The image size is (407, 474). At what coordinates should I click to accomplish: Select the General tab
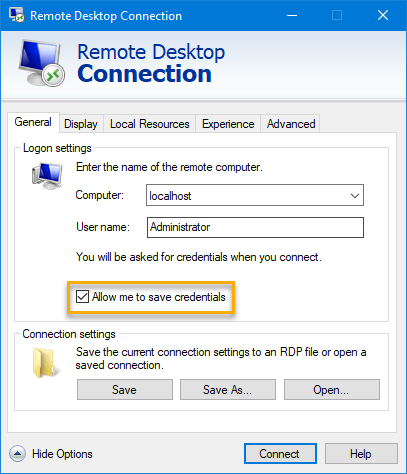[33, 122]
